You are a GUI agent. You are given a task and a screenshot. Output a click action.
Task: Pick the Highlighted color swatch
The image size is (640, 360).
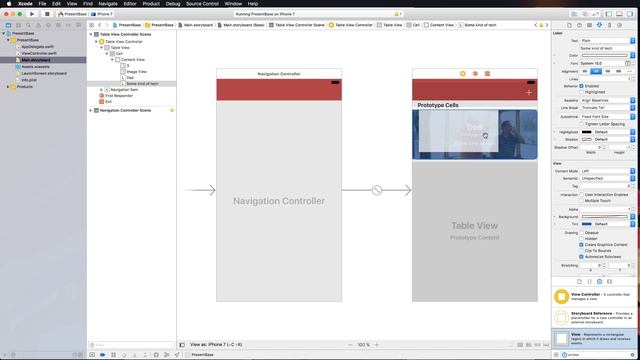[x=587, y=132]
